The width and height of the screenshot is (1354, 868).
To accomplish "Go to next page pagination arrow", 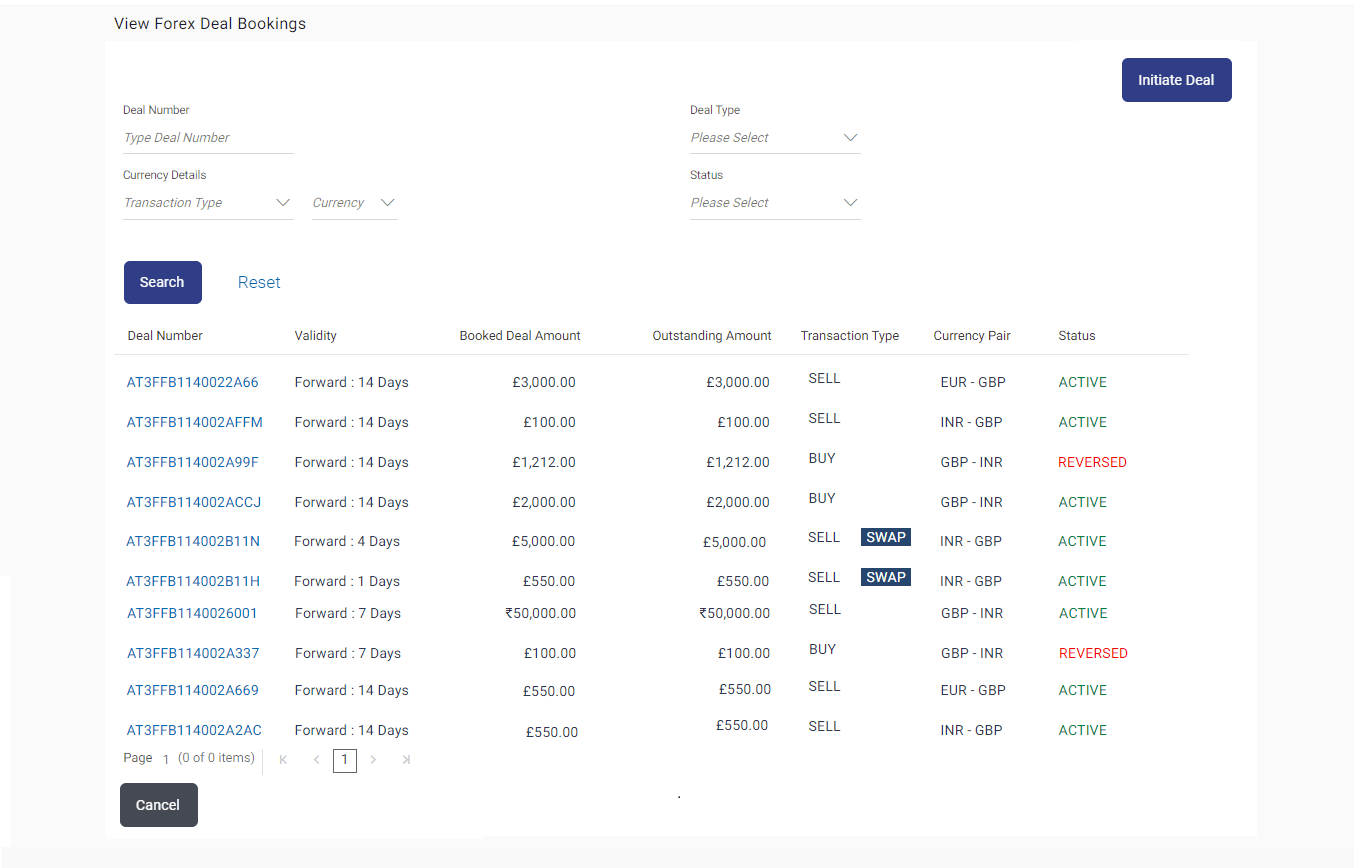I will point(373,760).
